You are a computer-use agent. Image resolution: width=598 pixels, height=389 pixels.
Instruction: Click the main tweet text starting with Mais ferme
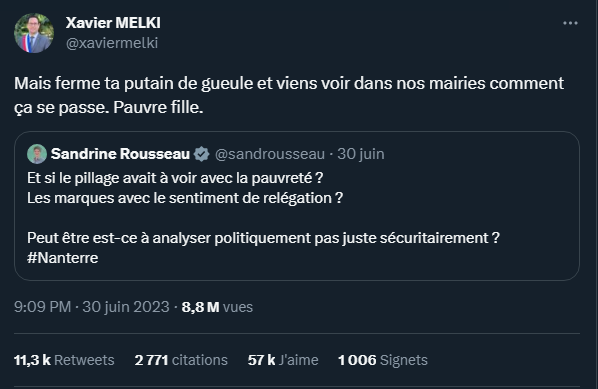pos(289,95)
